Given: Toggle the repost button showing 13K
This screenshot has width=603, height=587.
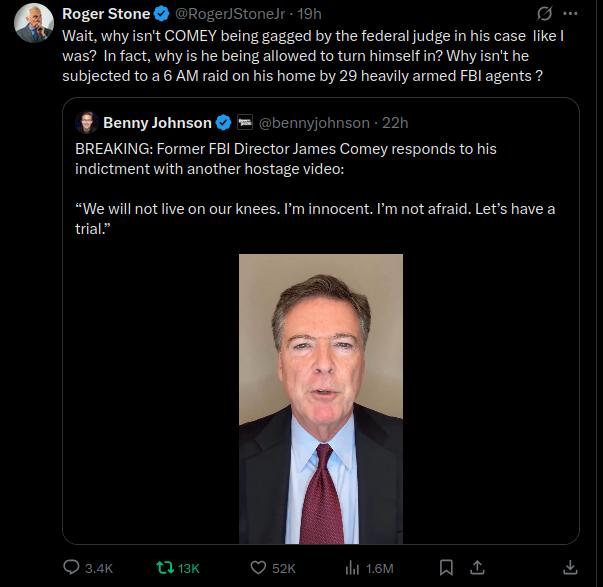Looking at the screenshot, I should point(166,568).
